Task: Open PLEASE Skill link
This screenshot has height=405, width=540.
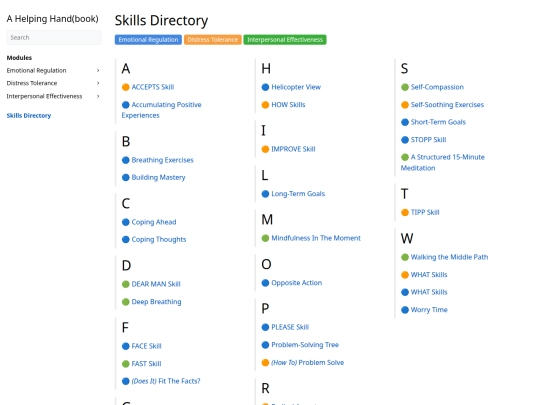Action: [x=290, y=327]
